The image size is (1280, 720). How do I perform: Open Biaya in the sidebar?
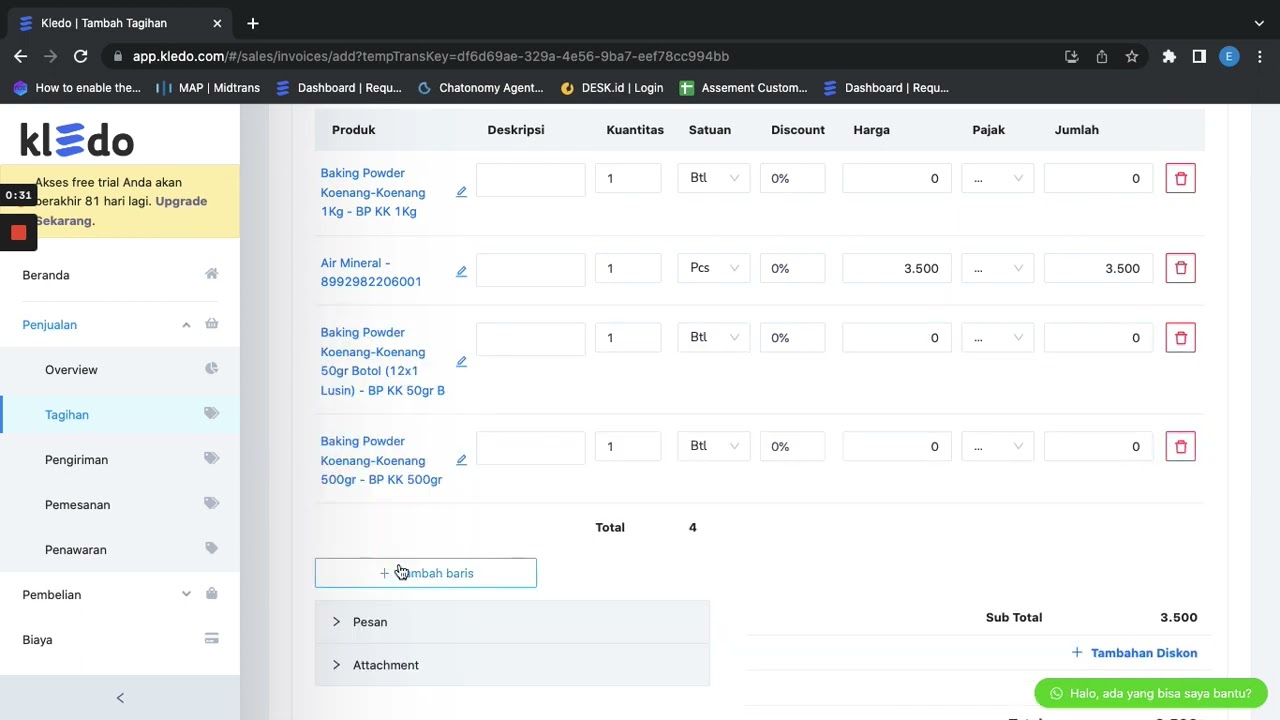point(37,640)
